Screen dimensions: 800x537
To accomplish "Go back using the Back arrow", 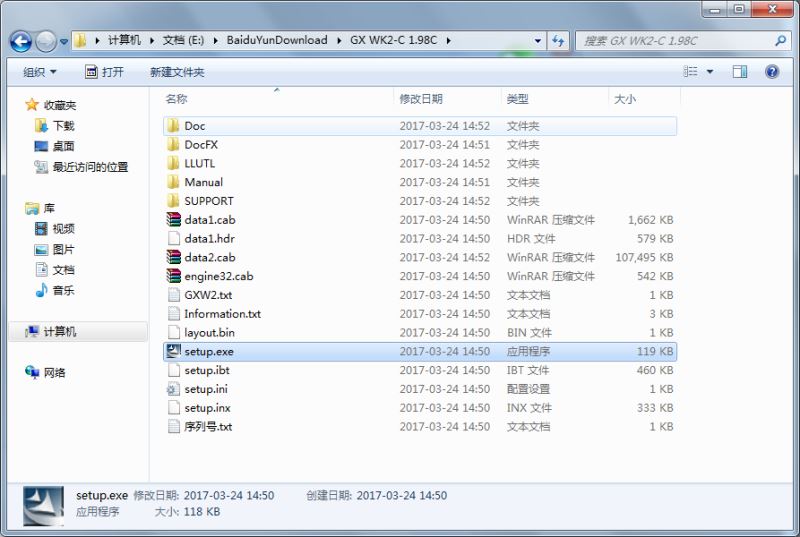I will [x=21, y=41].
